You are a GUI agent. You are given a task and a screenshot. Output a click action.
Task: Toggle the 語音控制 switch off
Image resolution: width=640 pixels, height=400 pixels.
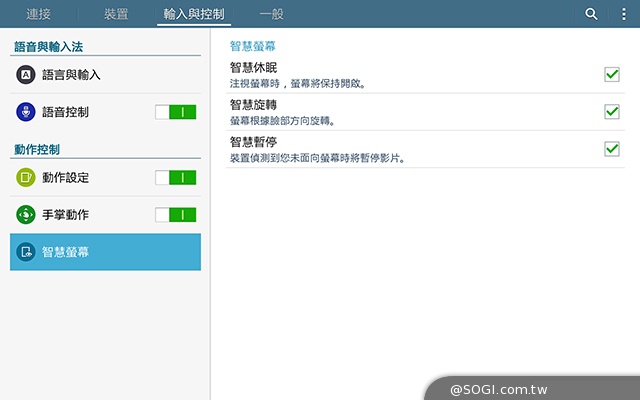click(175, 112)
